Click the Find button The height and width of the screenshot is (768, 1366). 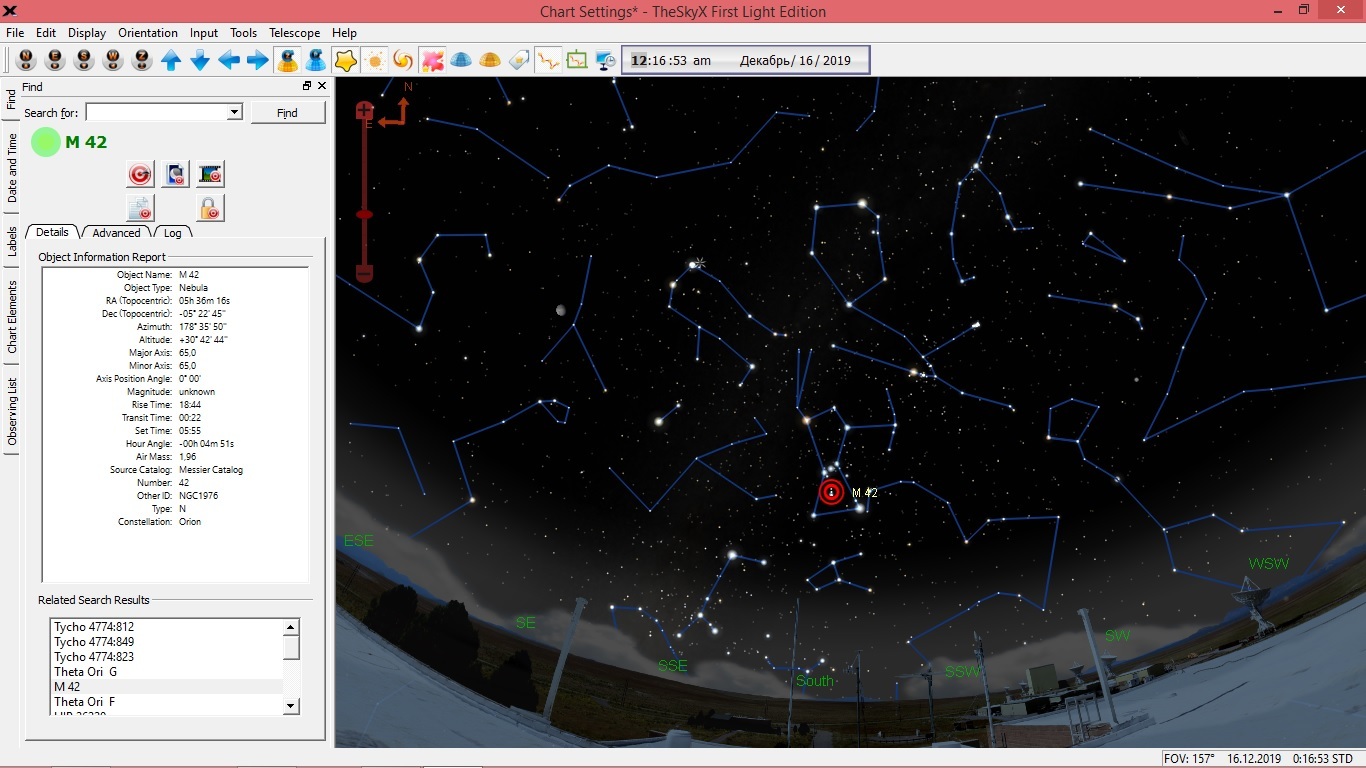(287, 113)
